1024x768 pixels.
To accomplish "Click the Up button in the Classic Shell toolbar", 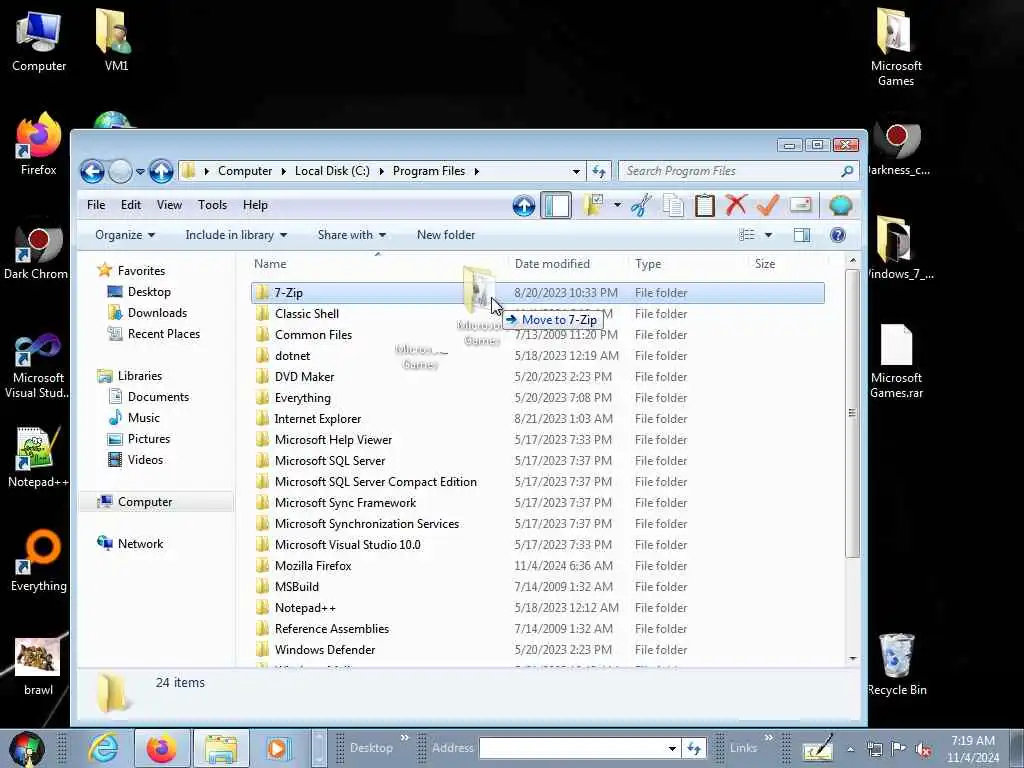I will pos(524,206).
